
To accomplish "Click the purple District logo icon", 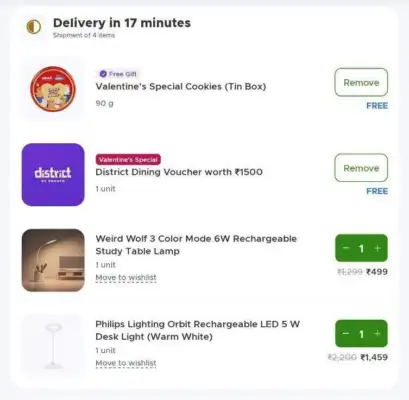I will click(53, 175).
